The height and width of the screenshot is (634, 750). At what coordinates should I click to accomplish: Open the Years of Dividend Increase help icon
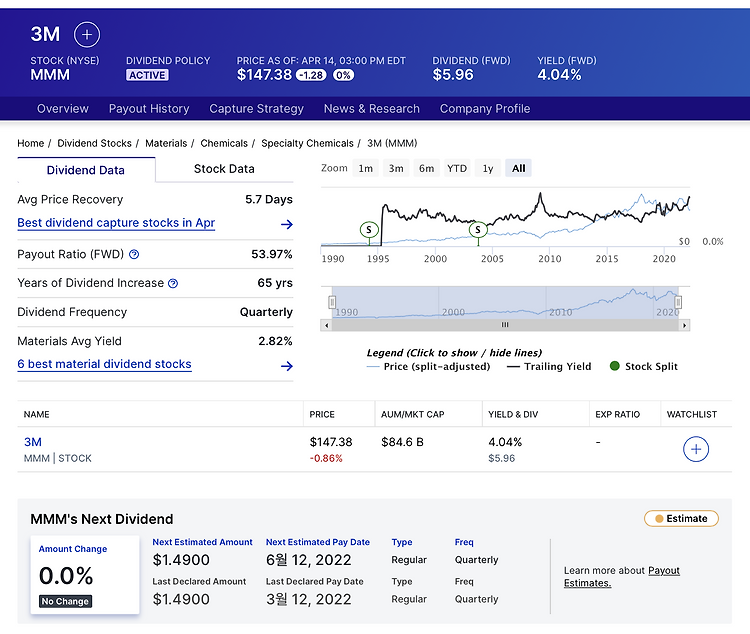pyautogui.click(x=173, y=283)
